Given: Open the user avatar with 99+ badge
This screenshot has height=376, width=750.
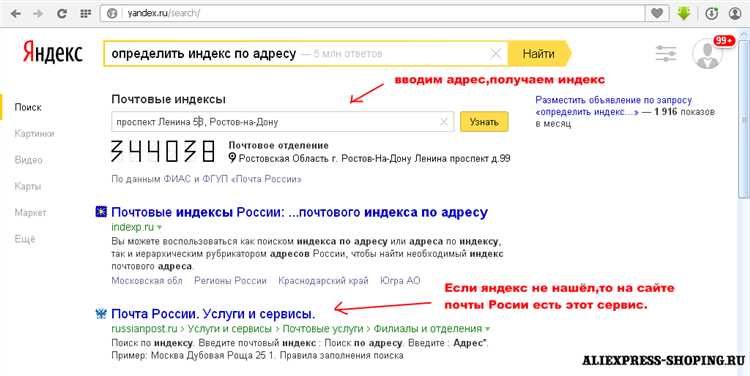Looking at the screenshot, I should tap(707, 54).
